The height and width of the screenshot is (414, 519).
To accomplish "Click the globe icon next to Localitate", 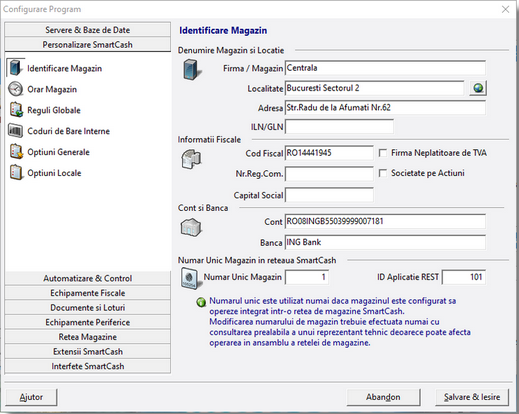I will [x=478, y=88].
